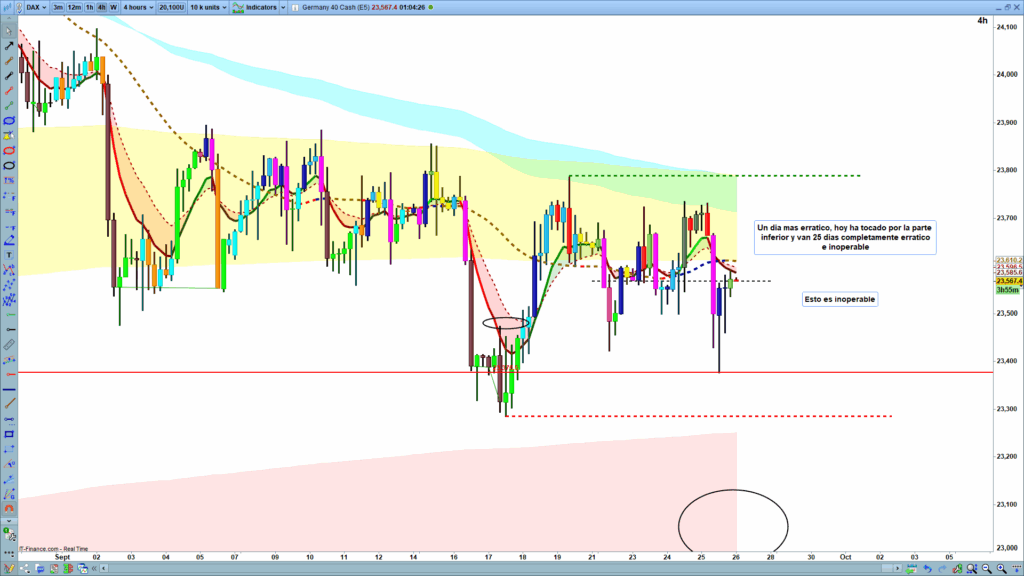The width and height of the screenshot is (1024, 576).
Task: Click the 'Esto es inoperable' text note
Action: (x=840, y=299)
